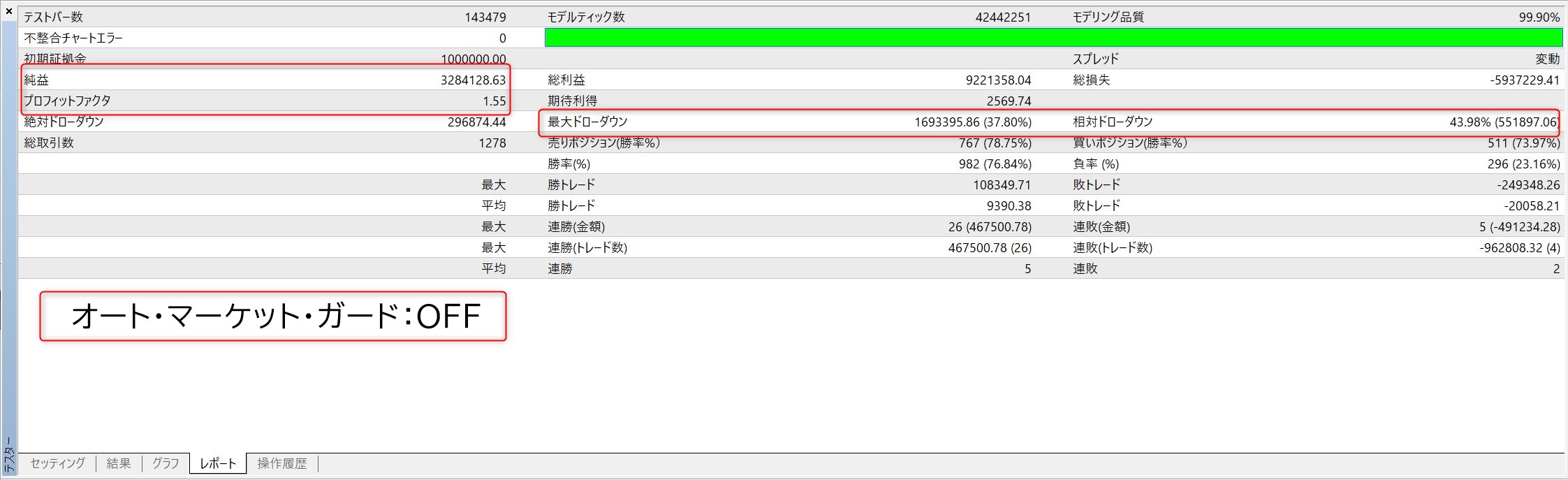
Task: Select the 期待利得 value 2569.74
Action: click(1009, 101)
